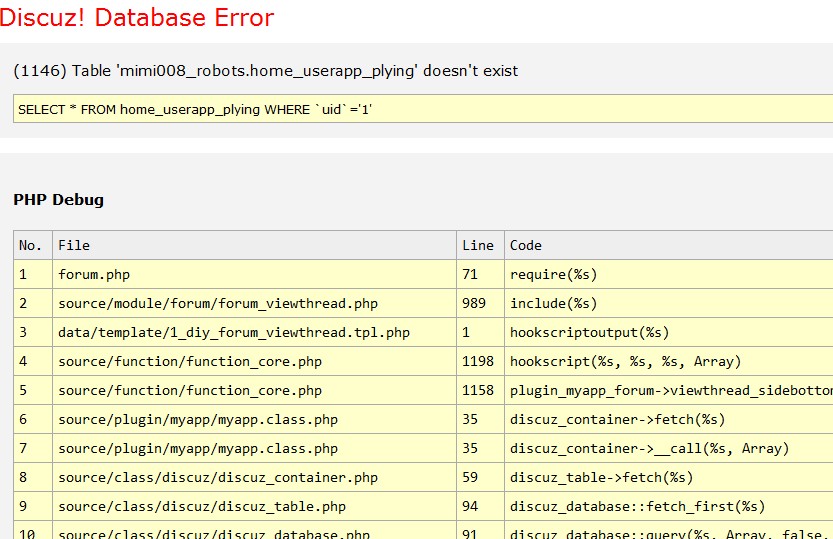Select the include(%s) code cell
Viewport: 833px width, 539px height.
669,303
